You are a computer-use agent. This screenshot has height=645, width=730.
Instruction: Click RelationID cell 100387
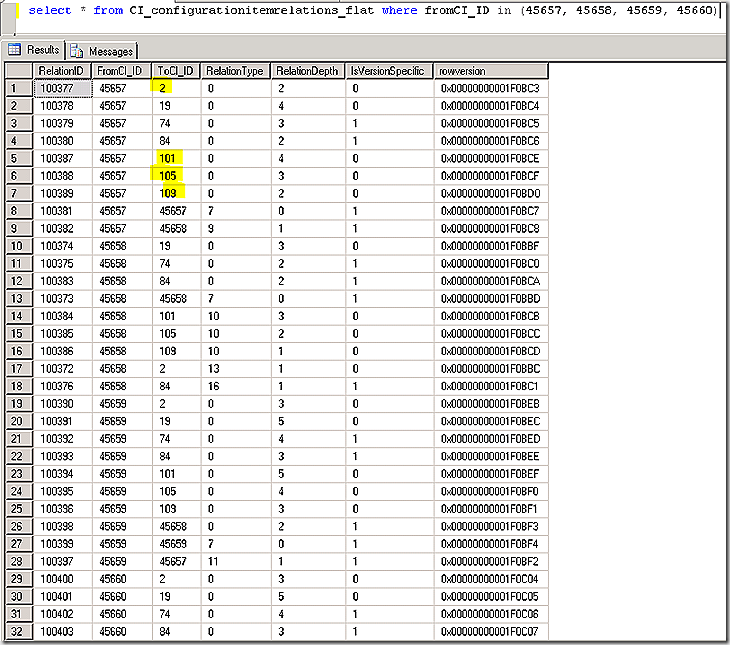click(62, 158)
